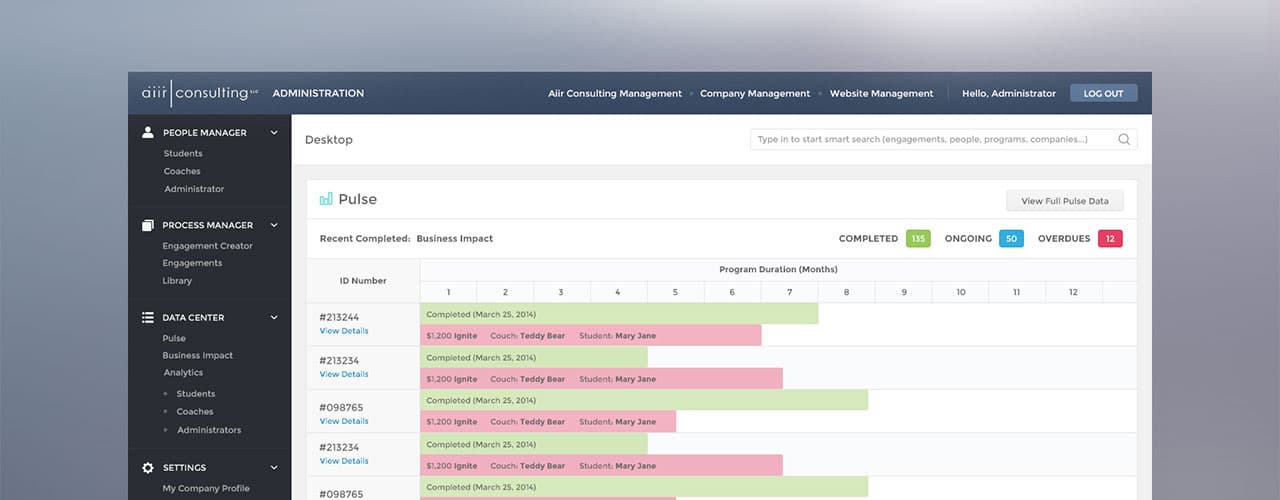Image resolution: width=1280 pixels, height=500 pixels.
Task: Click the green Completed 135 badge
Action: click(918, 239)
